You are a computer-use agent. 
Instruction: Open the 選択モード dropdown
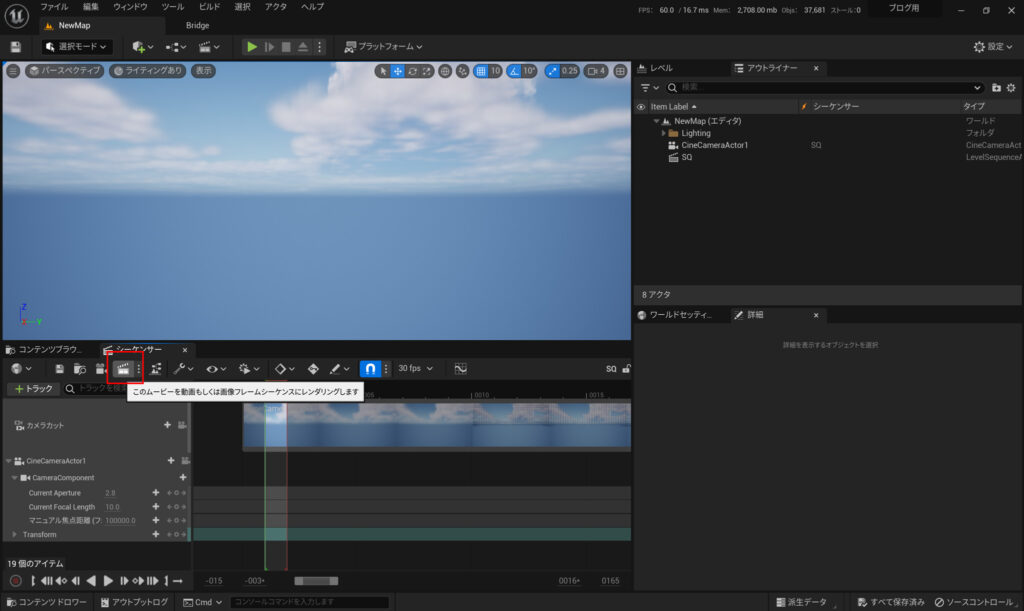[x=78, y=47]
